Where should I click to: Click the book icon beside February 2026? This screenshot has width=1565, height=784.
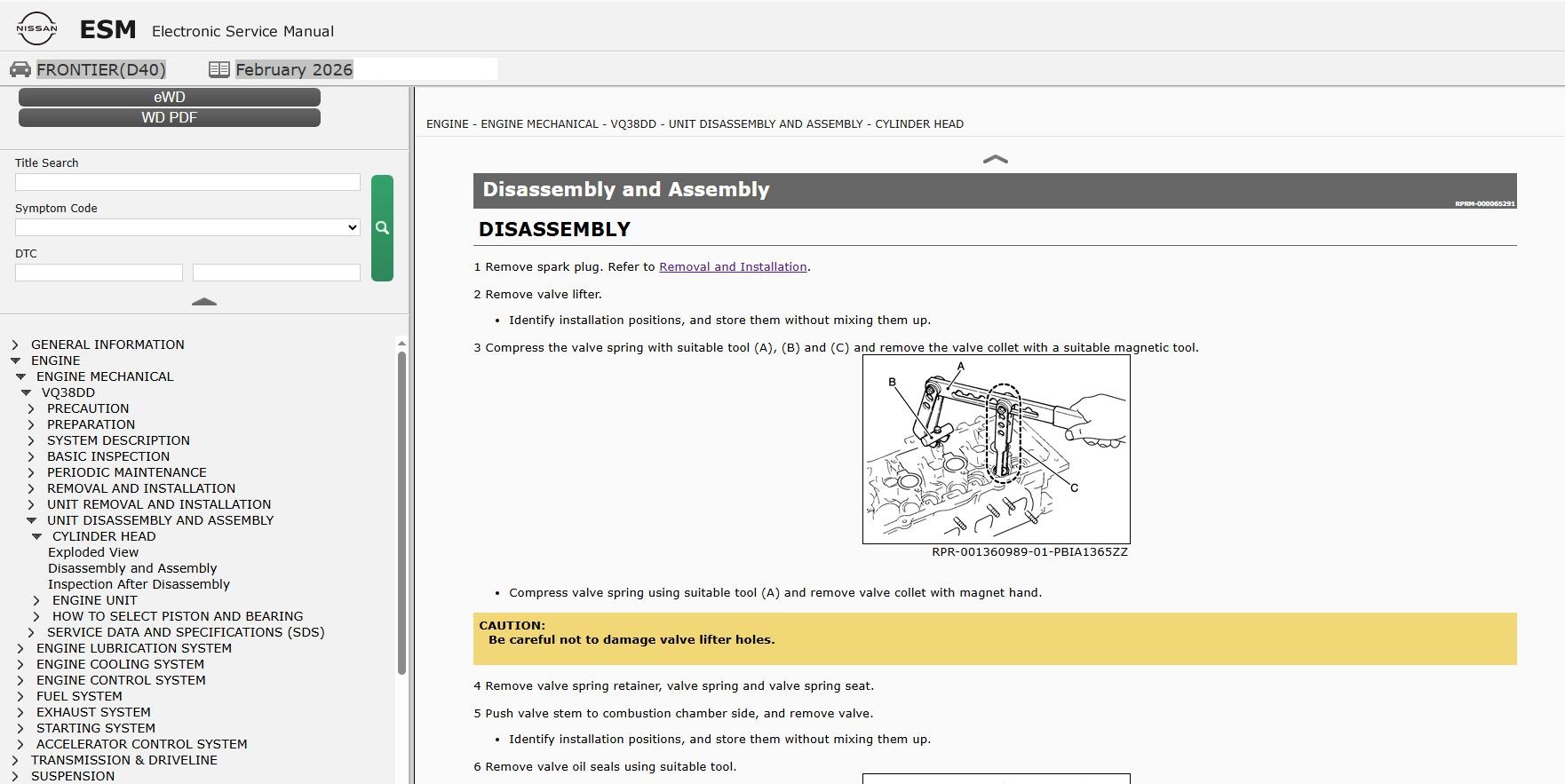pyautogui.click(x=218, y=69)
